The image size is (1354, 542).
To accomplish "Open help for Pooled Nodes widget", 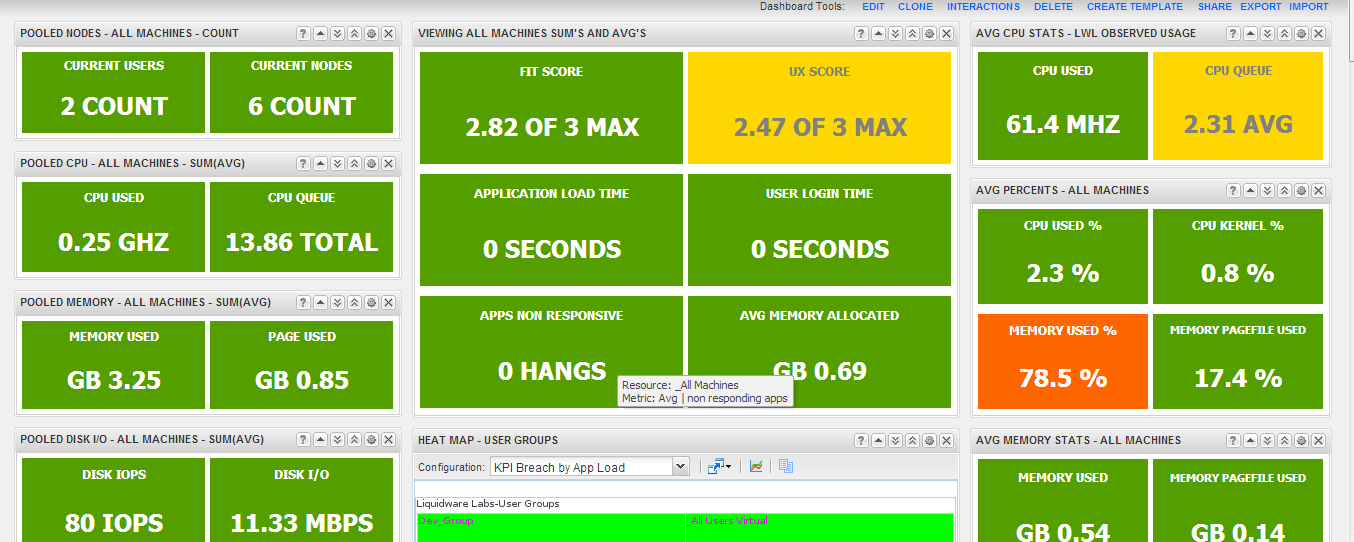I will (303, 33).
